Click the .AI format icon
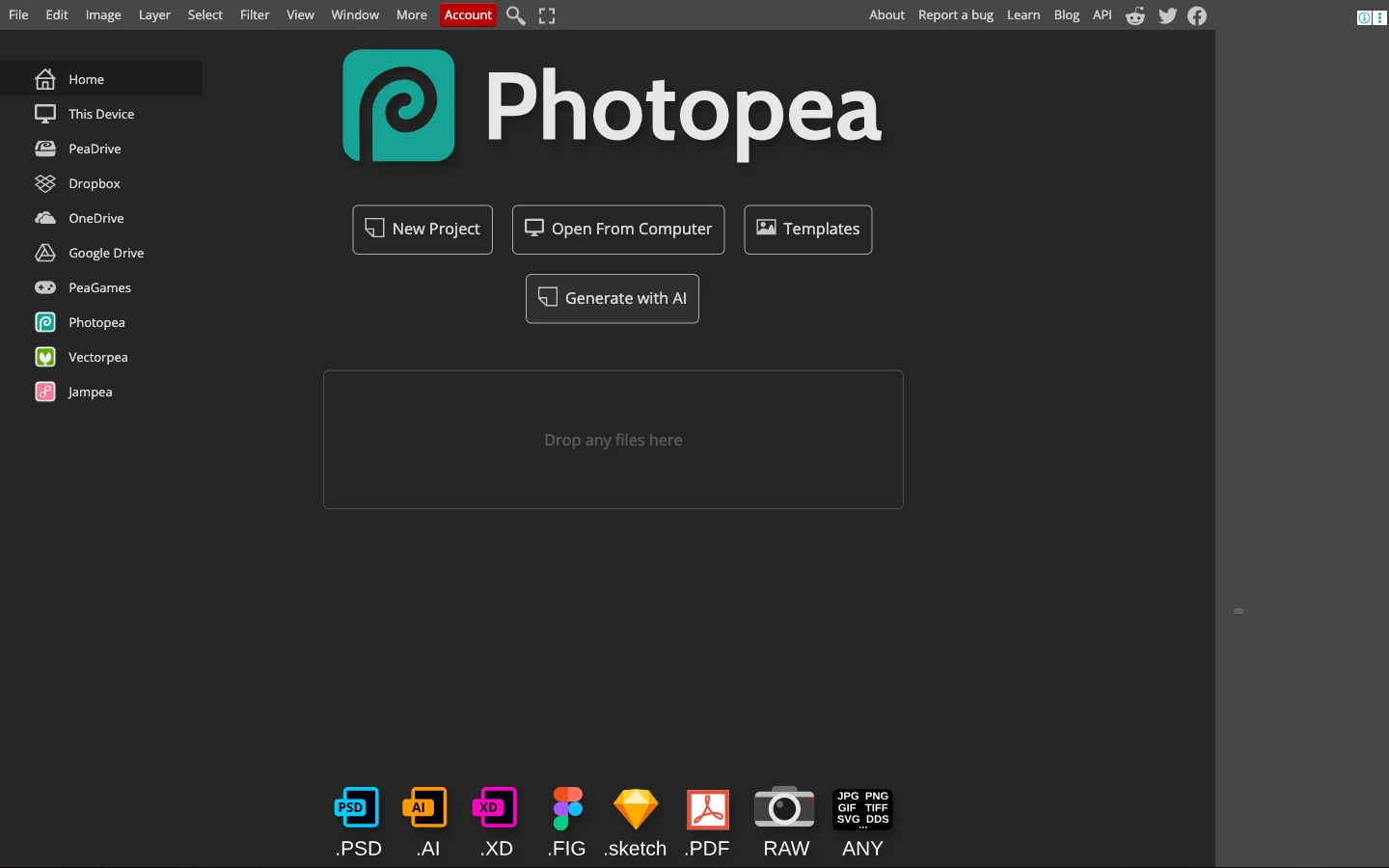 pyautogui.click(x=424, y=808)
